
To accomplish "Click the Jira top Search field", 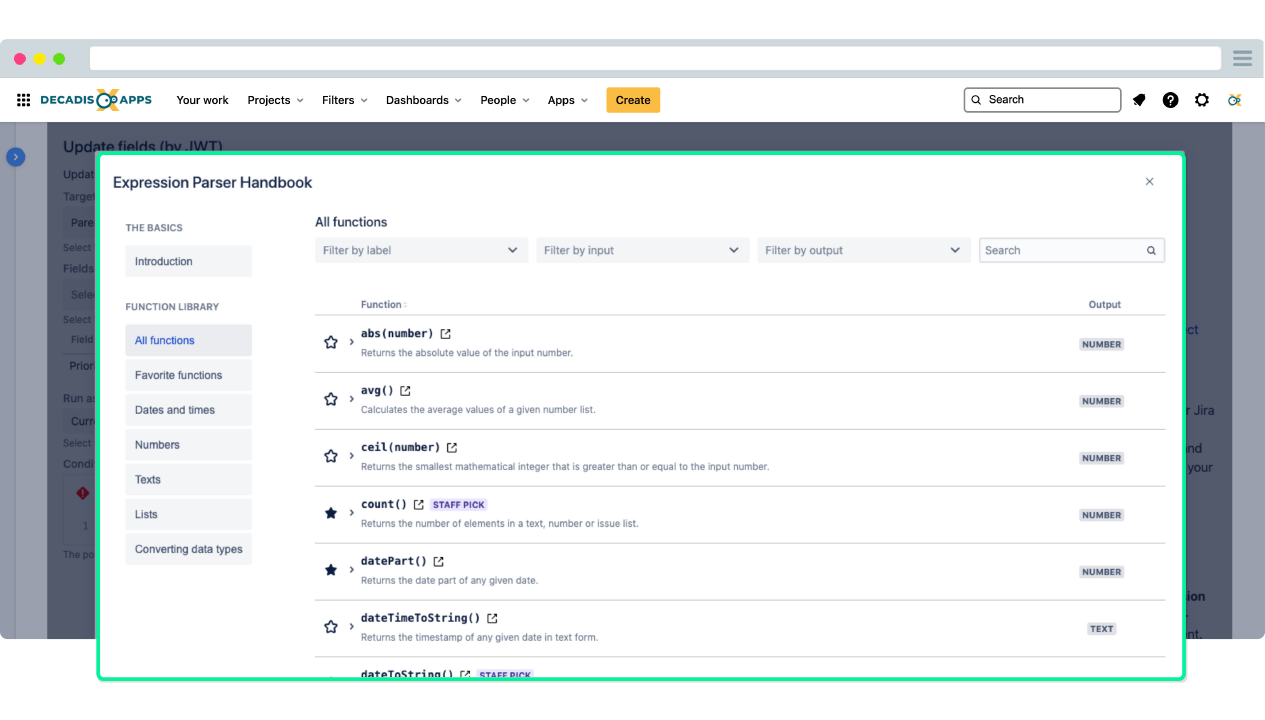I will [x=1042, y=100].
